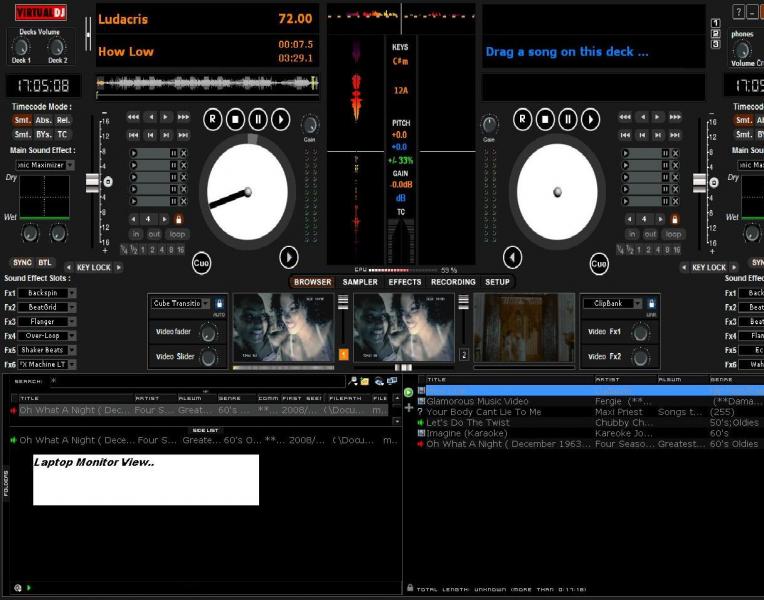Toggle the orange loop lock icon on the left deck

[178, 219]
